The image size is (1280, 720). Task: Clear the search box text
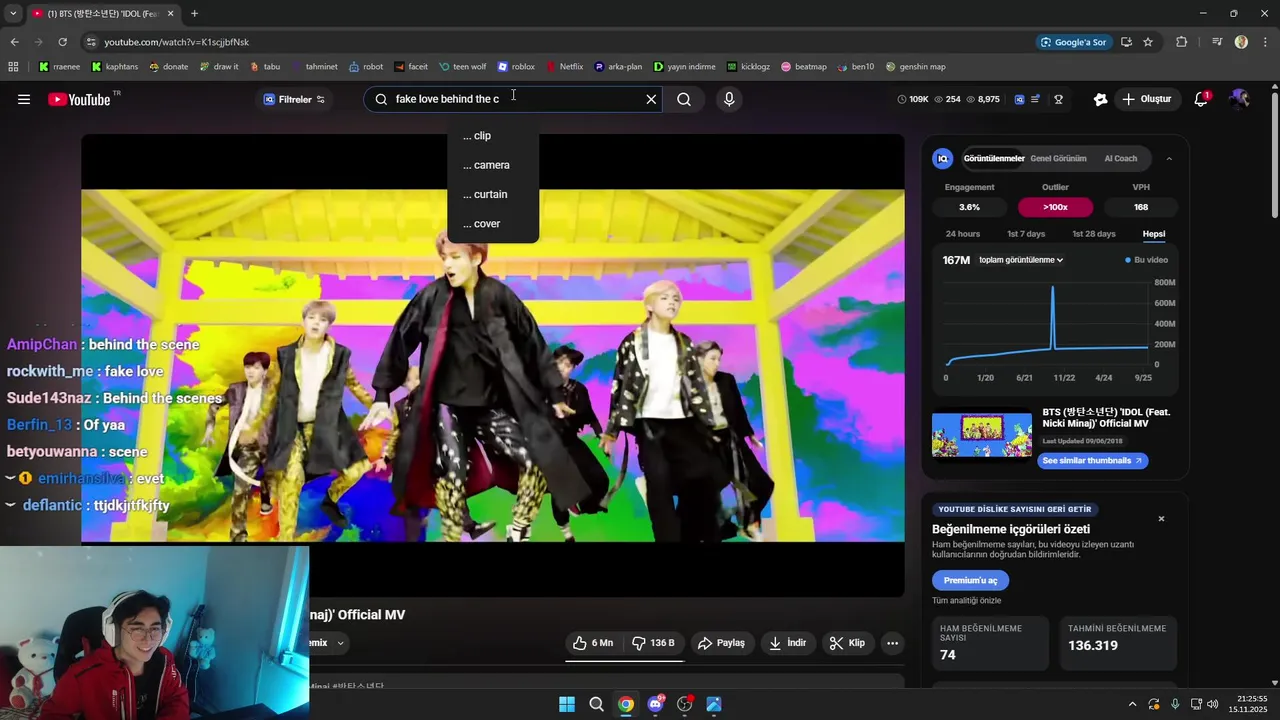(651, 99)
